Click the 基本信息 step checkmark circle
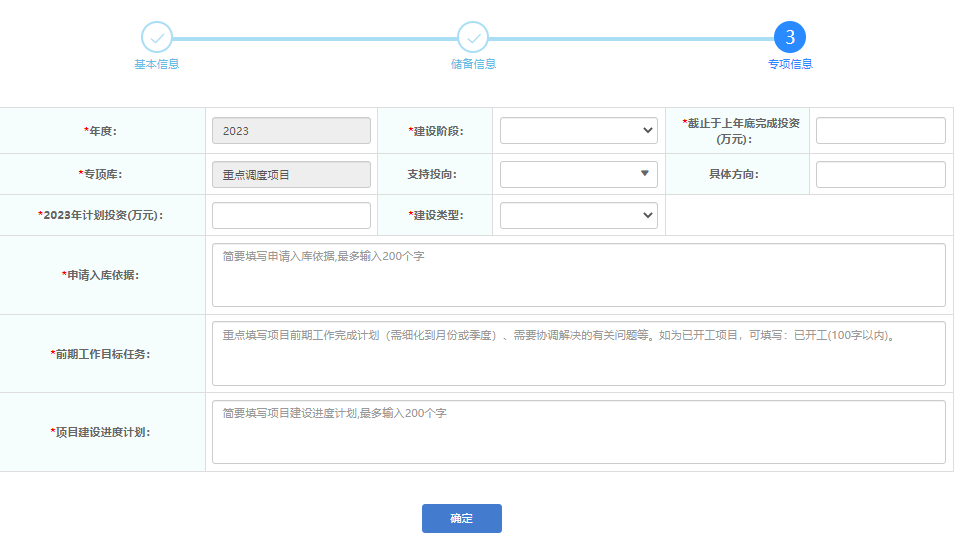The width and height of the screenshot is (954, 543). [x=157, y=38]
